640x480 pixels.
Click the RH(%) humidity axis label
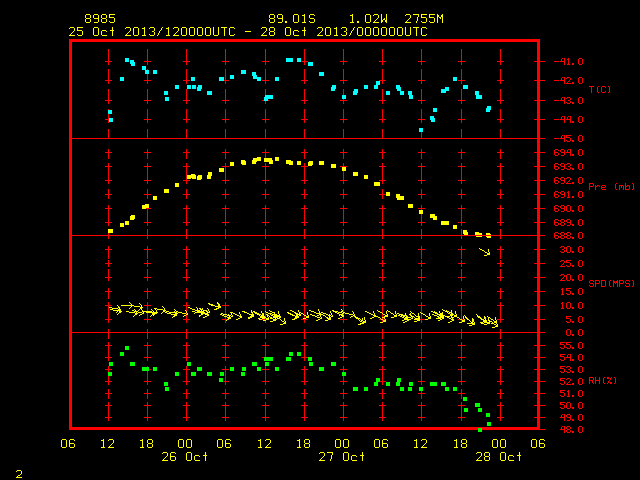(602, 381)
